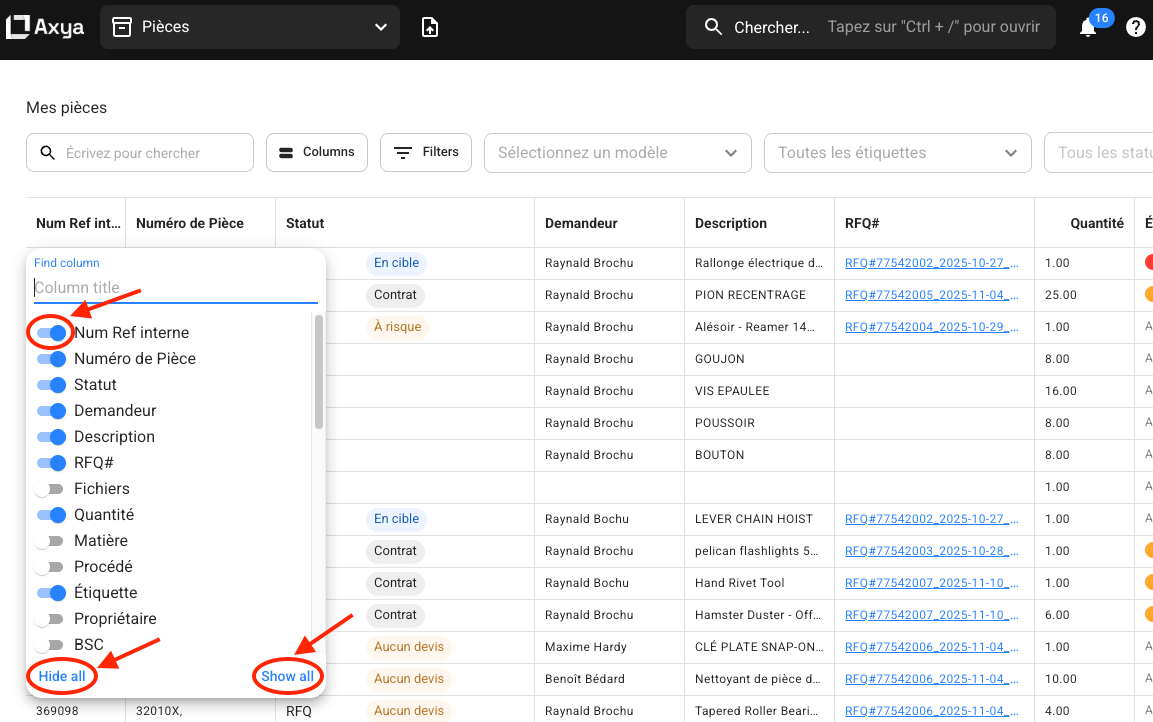Open the Toutes les étiquettes dropdown

coord(897,153)
